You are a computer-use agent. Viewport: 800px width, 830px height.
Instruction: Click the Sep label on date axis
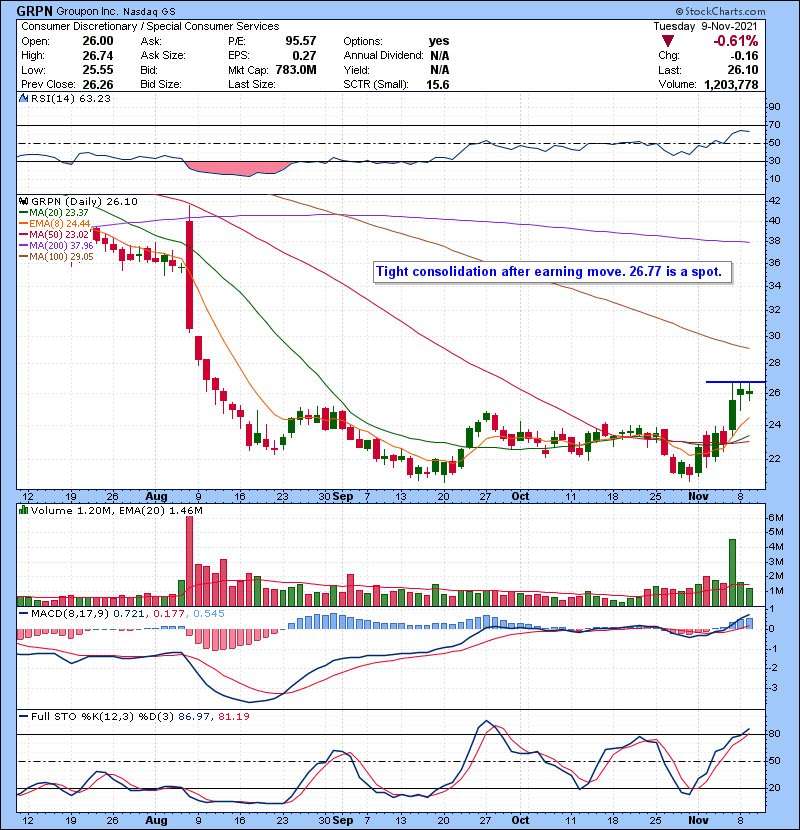[x=343, y=496]
